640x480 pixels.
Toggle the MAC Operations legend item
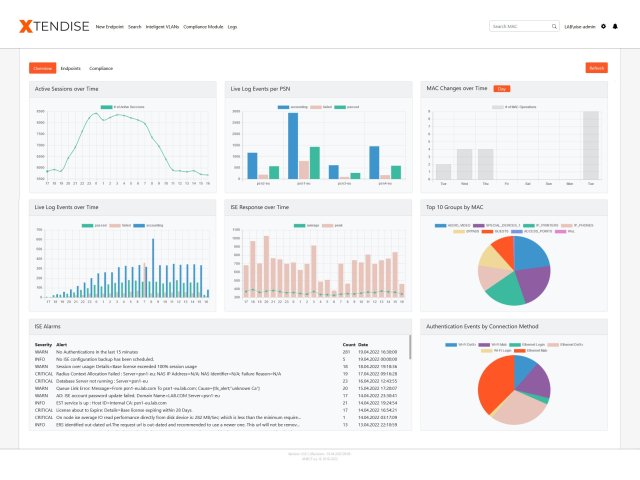click(517, 105)
